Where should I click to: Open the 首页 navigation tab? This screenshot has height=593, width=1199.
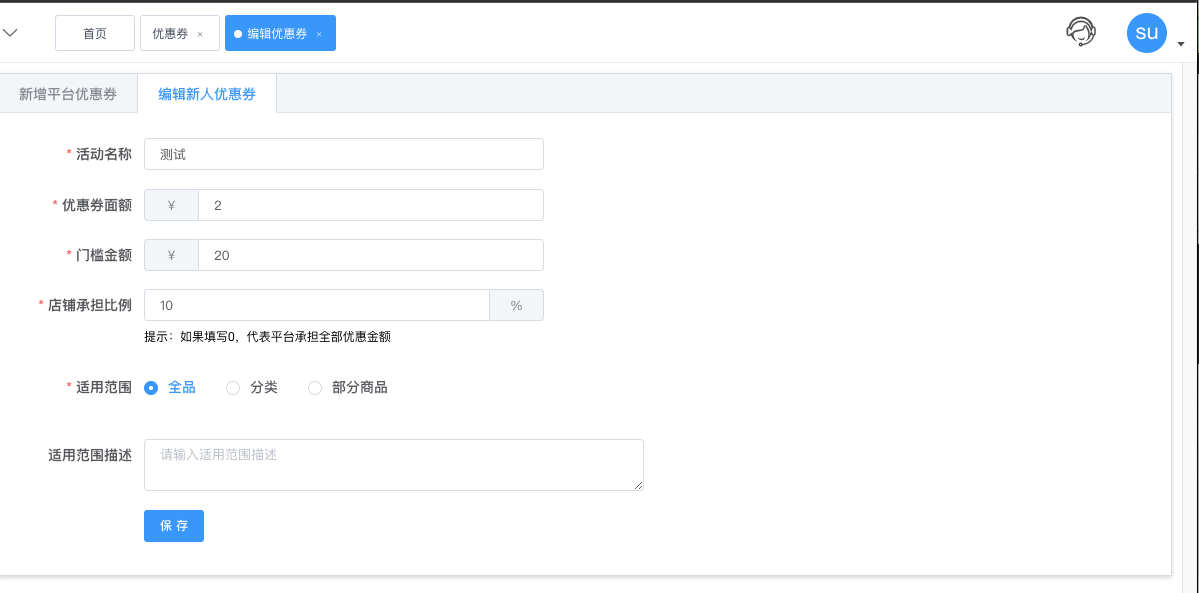pos(95,34)
